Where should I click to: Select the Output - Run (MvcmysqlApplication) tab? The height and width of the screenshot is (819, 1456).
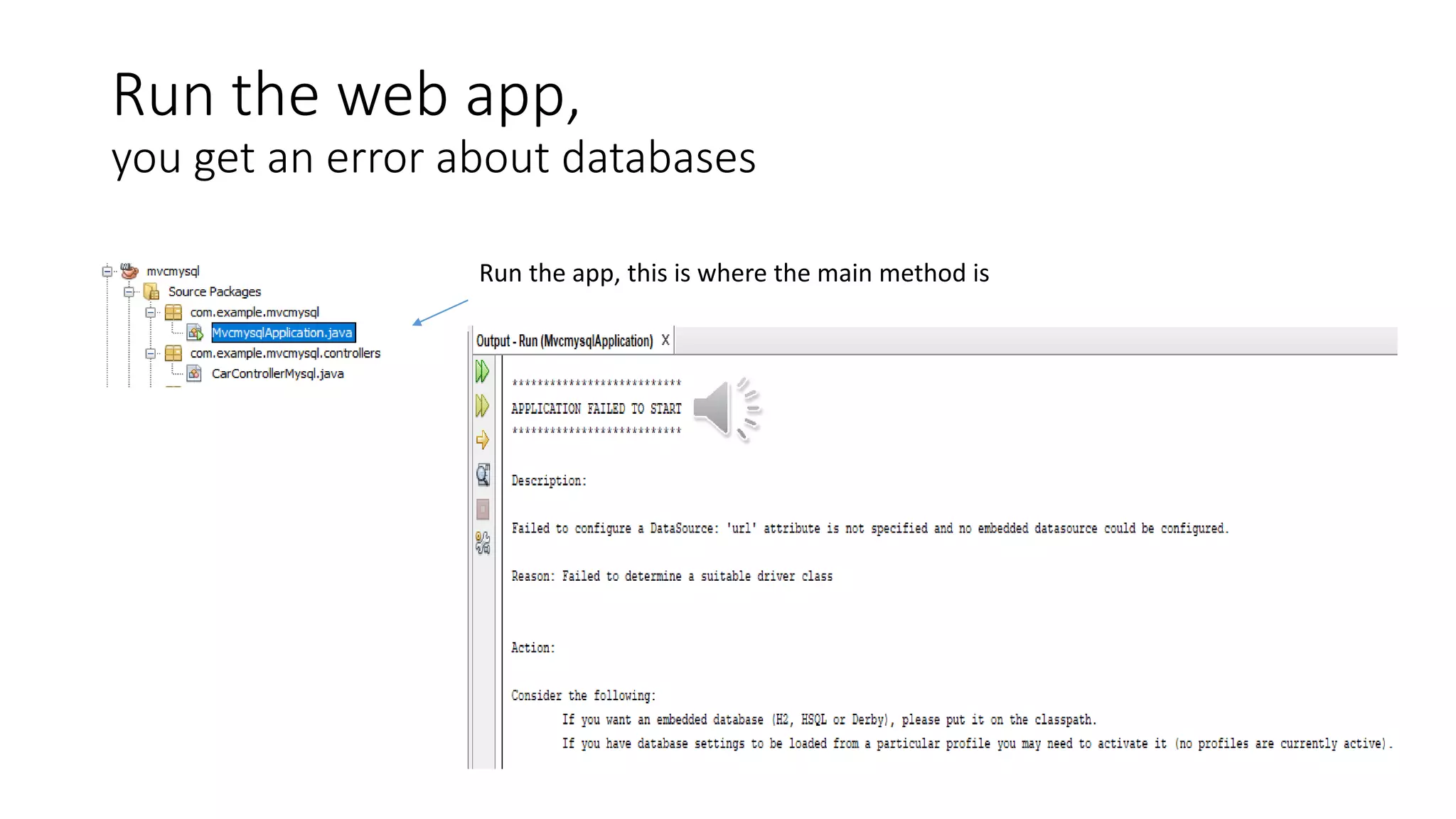tap(564, 341)
